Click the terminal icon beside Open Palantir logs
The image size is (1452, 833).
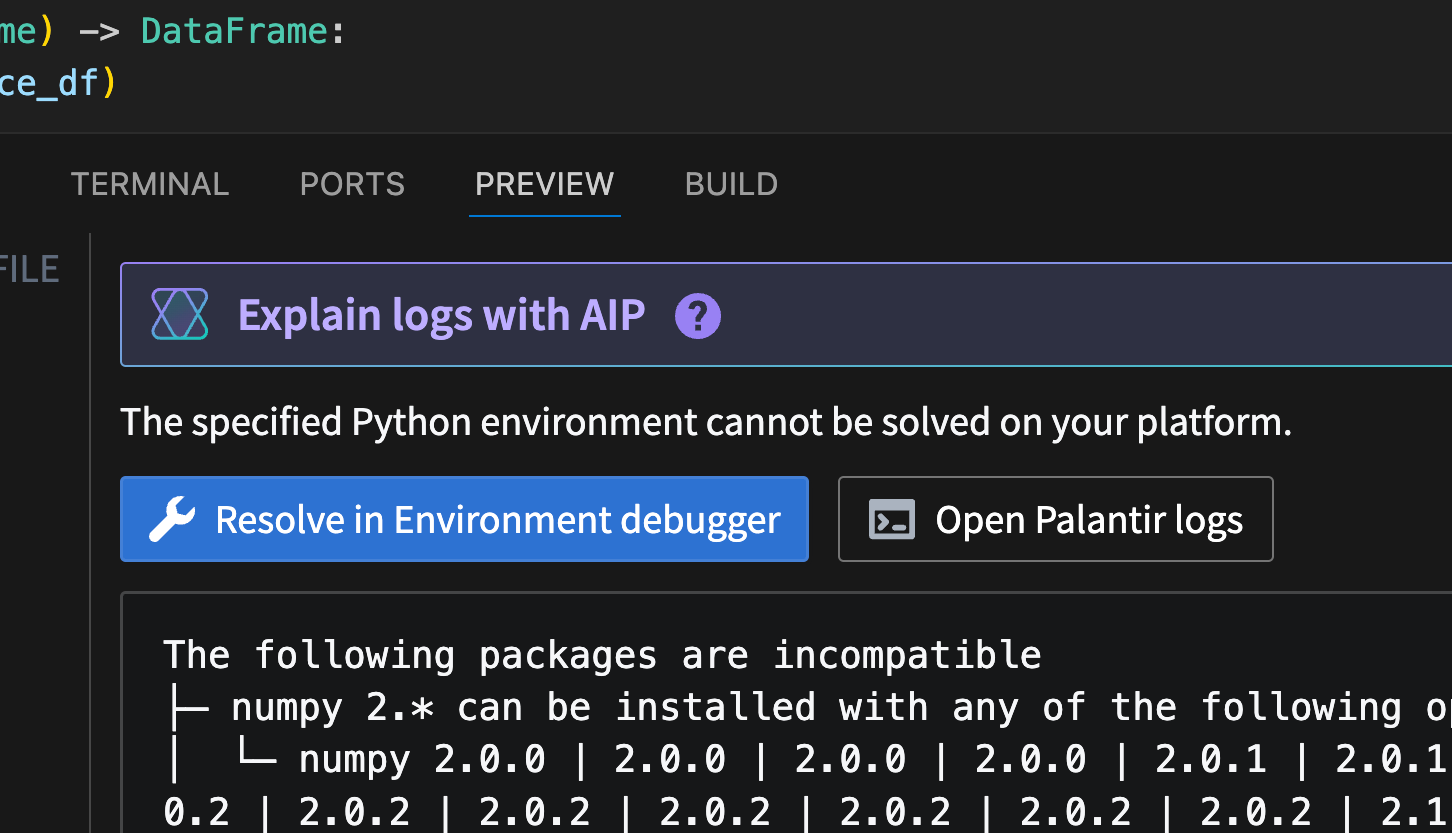point(893,519)
